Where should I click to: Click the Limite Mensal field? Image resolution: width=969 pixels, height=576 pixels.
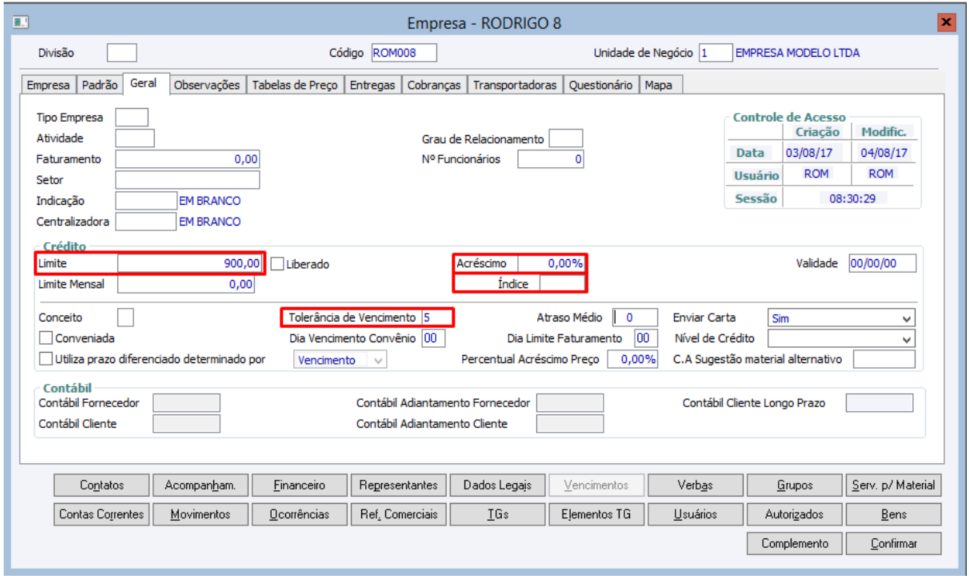point(186,284)
